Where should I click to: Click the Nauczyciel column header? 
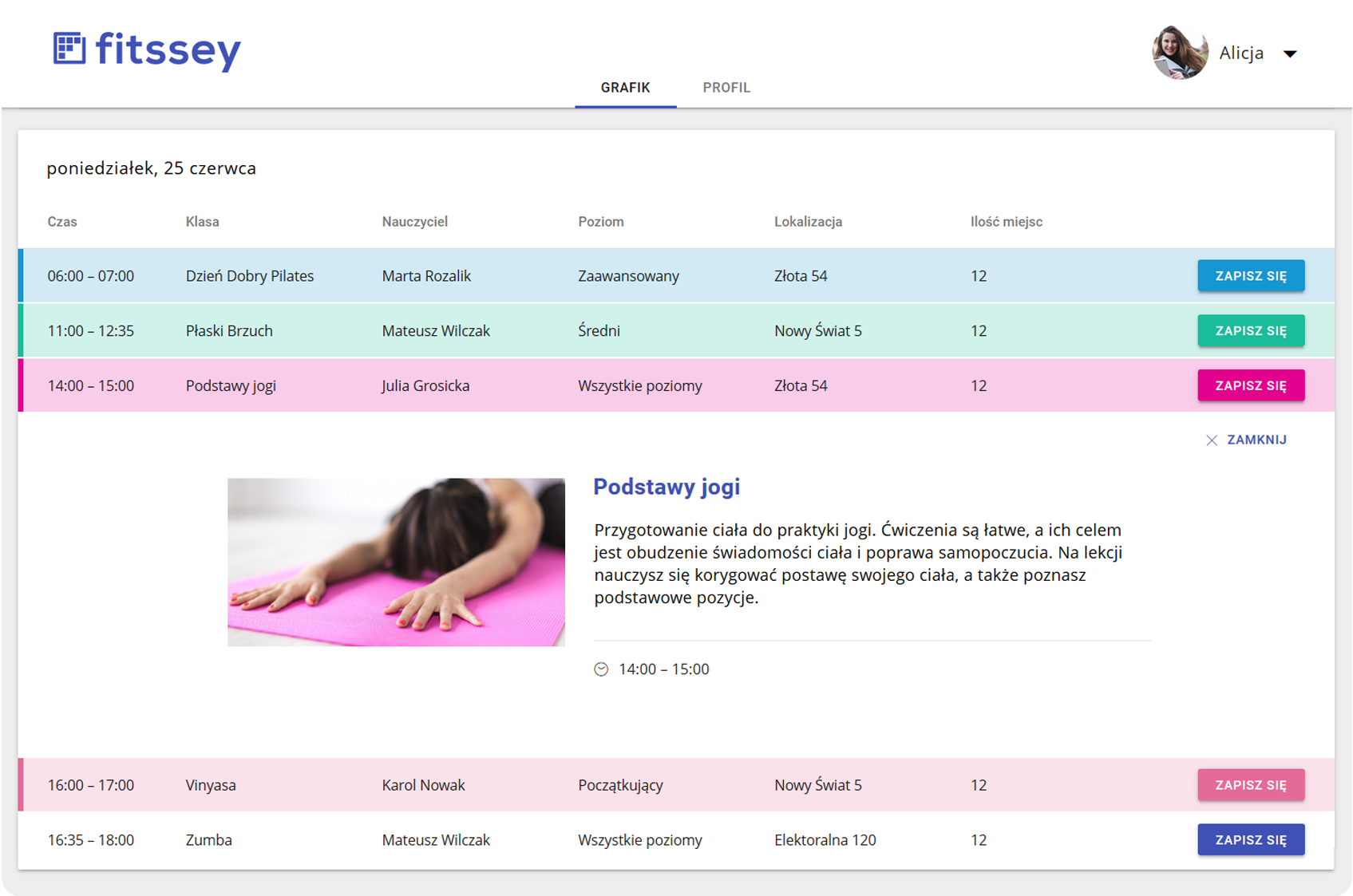point(414,222)
